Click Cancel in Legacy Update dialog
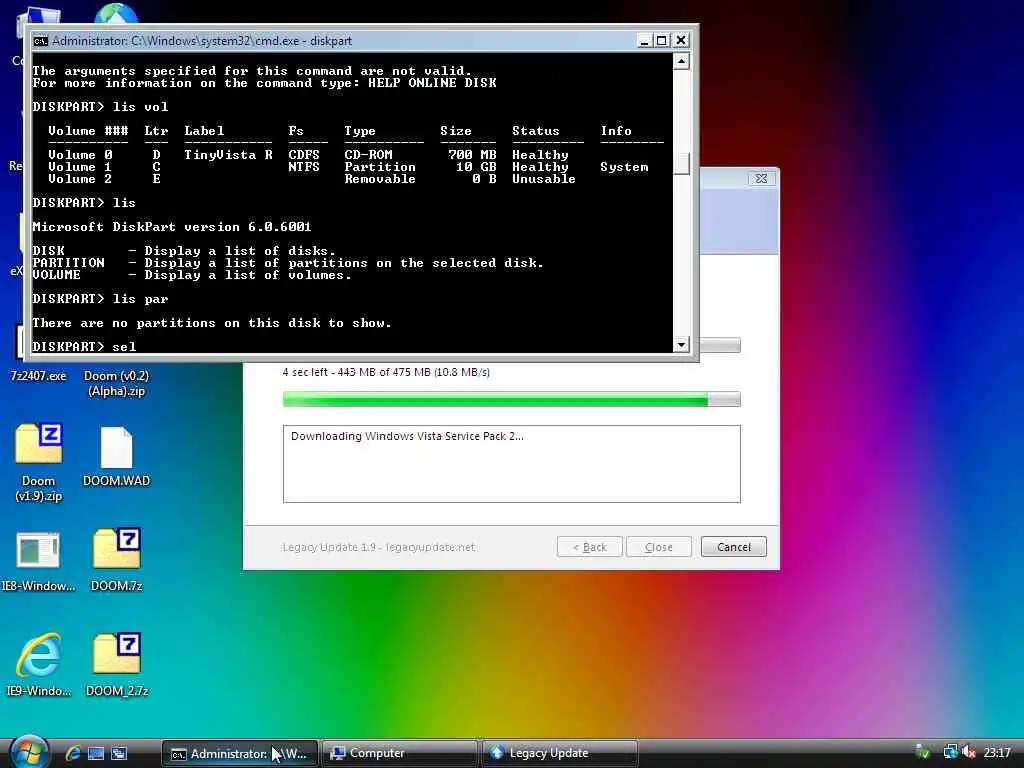The image size is (1024, 768). pos(733,547)
